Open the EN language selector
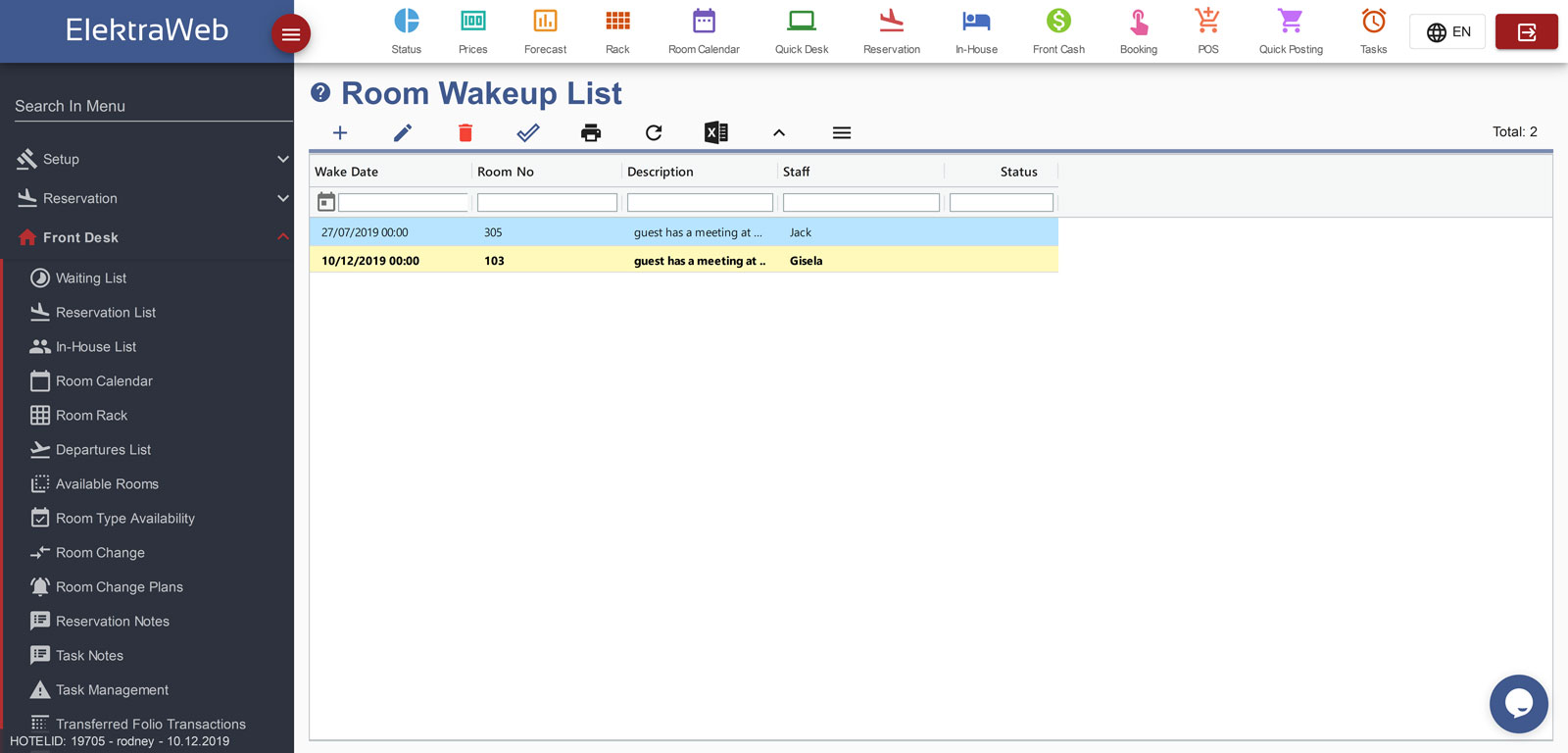Viewport: 1568px width, 753px height. click(1447, 31)
